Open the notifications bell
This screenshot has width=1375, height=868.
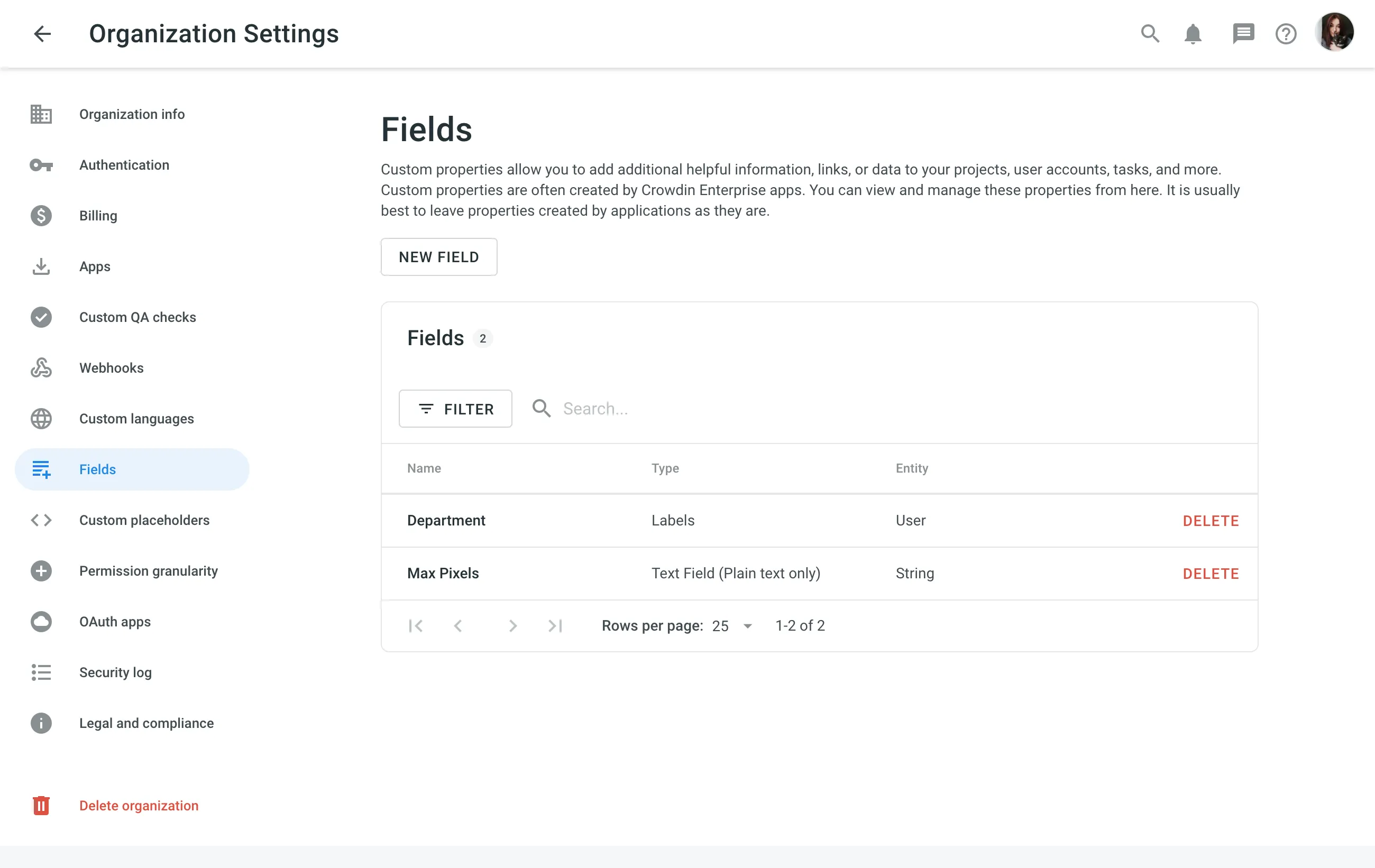click(x=1192, y=34)
